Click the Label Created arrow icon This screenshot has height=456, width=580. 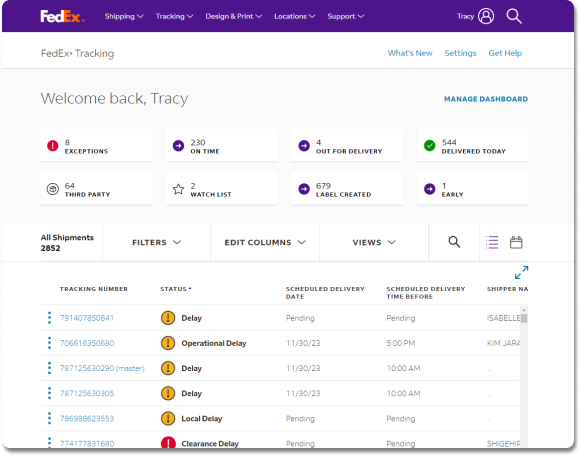(304, 189)
